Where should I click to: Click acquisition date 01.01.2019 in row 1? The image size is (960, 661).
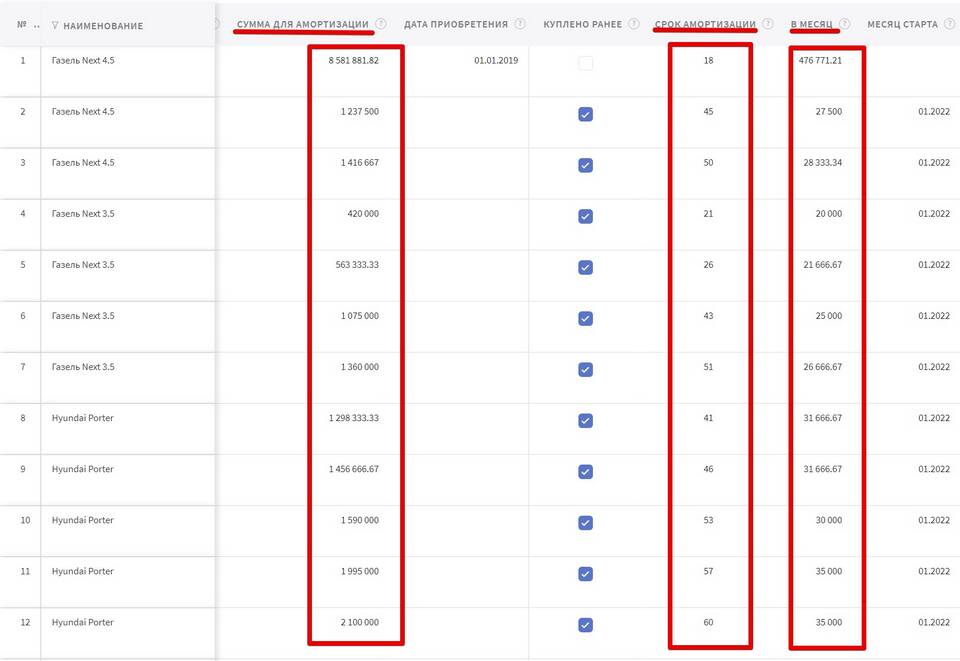click(495, 61)
